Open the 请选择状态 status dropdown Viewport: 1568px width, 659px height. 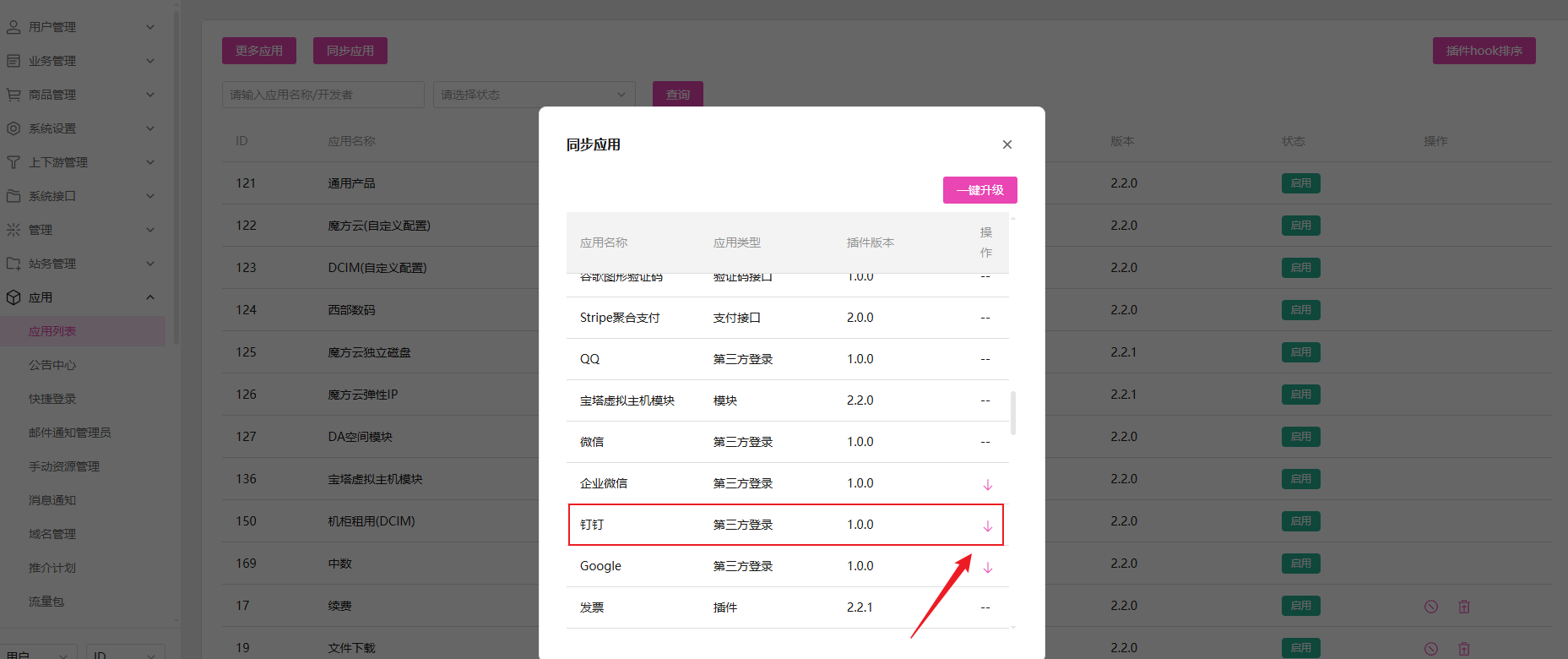[x=534, y=95]
